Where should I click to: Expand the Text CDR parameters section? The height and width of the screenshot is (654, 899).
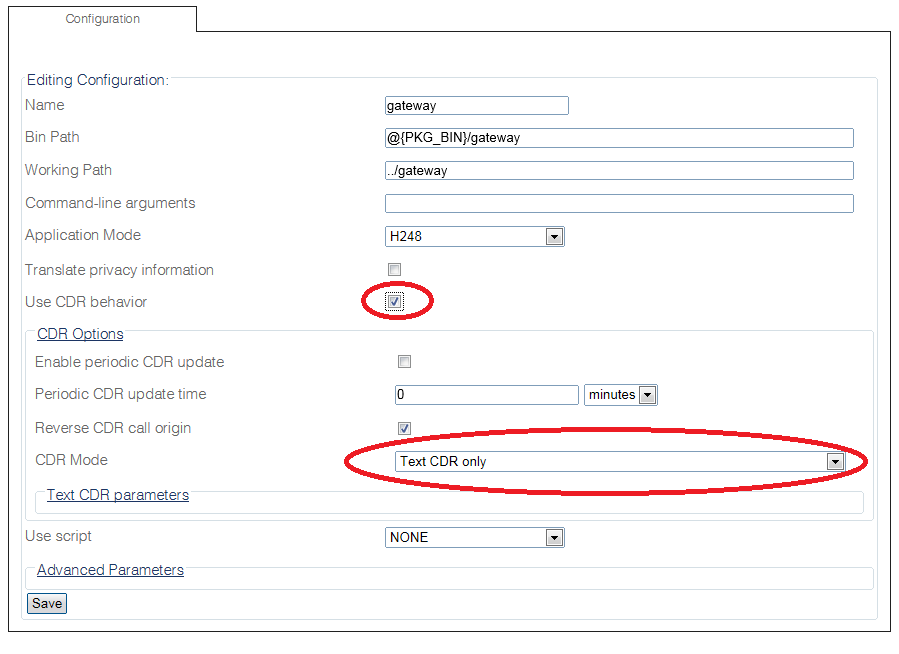tap(117, 495)
